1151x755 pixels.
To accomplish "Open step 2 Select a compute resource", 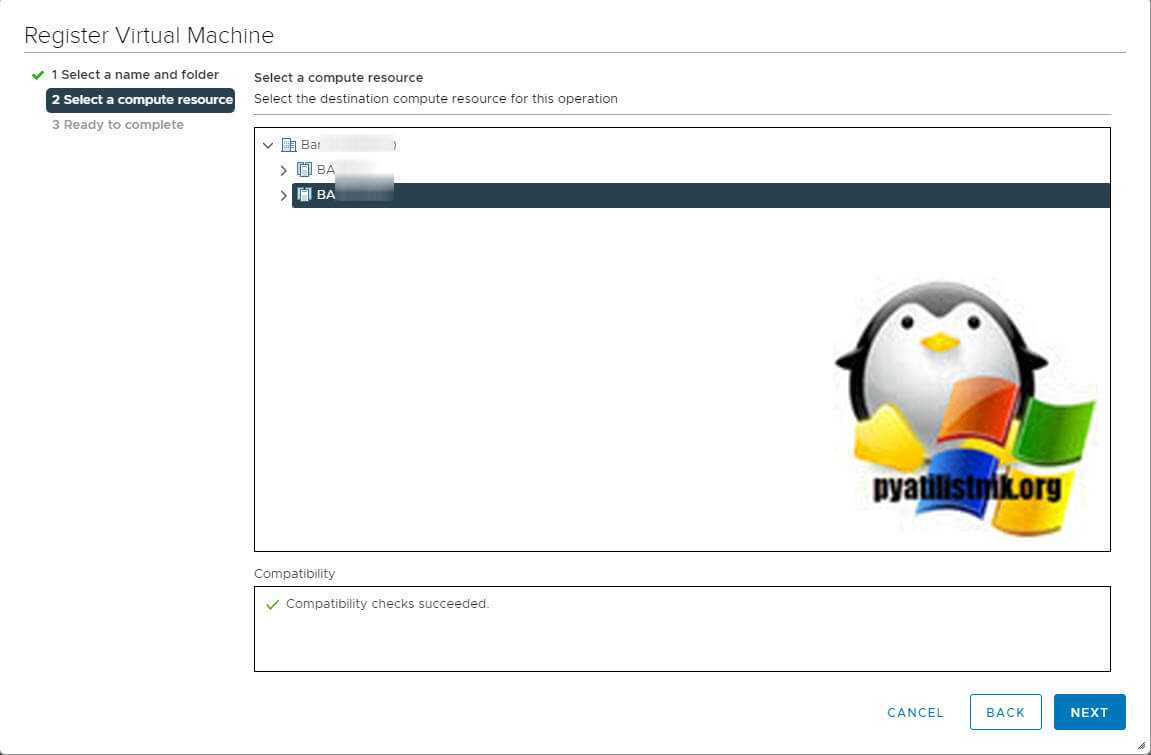I will tap(141, 100).
